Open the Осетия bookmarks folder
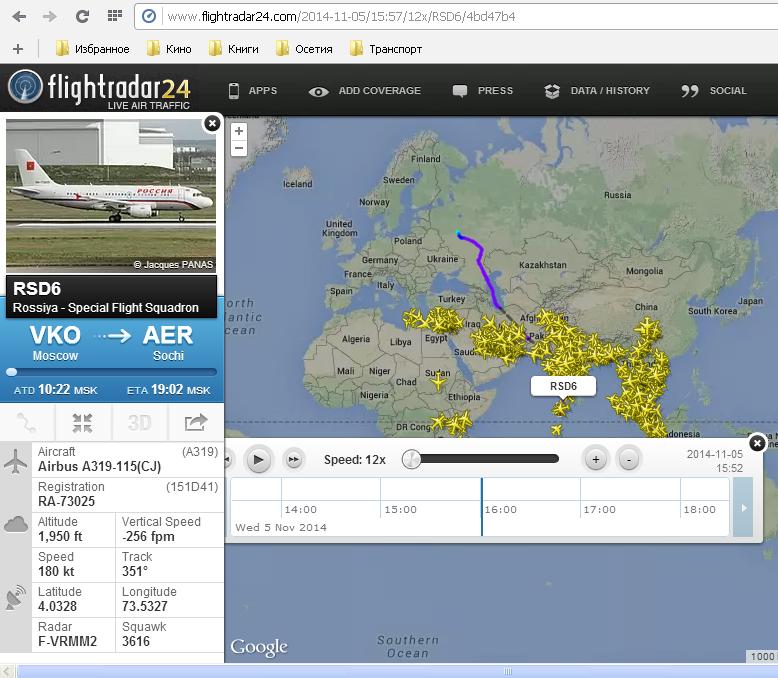This screenshot has width=778, height=678. [304, 49]
